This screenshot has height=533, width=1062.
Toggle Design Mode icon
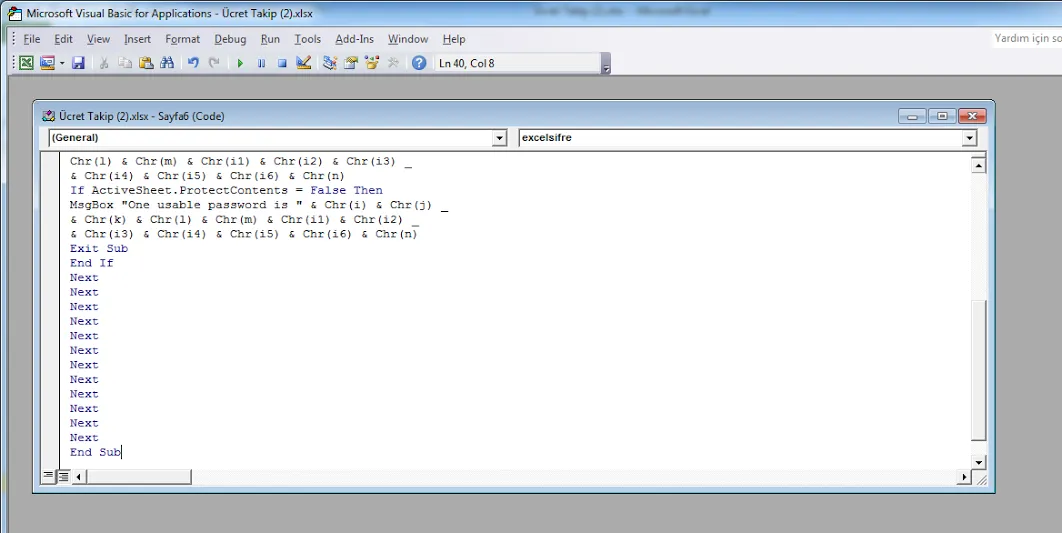[304, 63]
